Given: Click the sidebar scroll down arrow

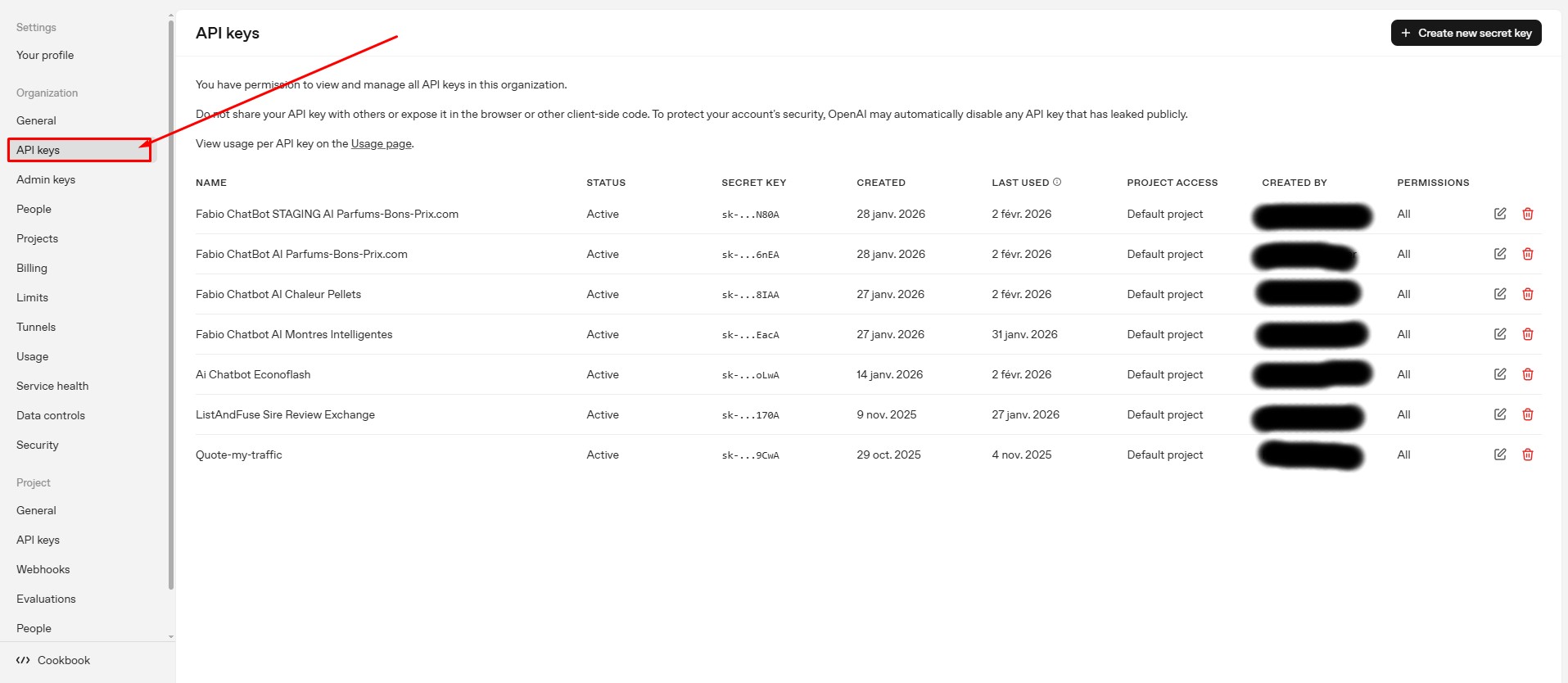Looking at the screenshot, I should pos(171,636).
